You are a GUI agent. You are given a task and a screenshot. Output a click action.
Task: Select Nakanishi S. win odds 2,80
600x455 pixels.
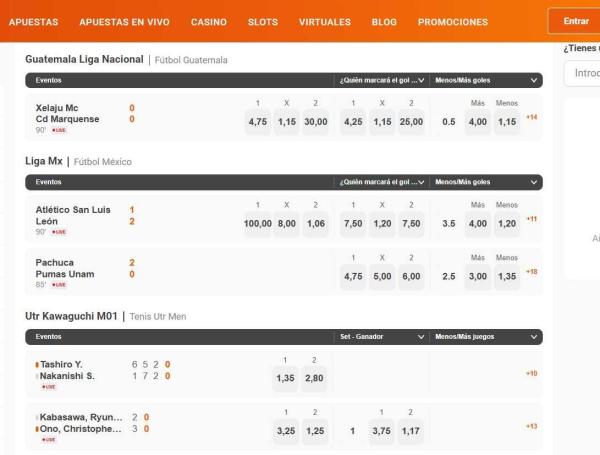(314, 378)
